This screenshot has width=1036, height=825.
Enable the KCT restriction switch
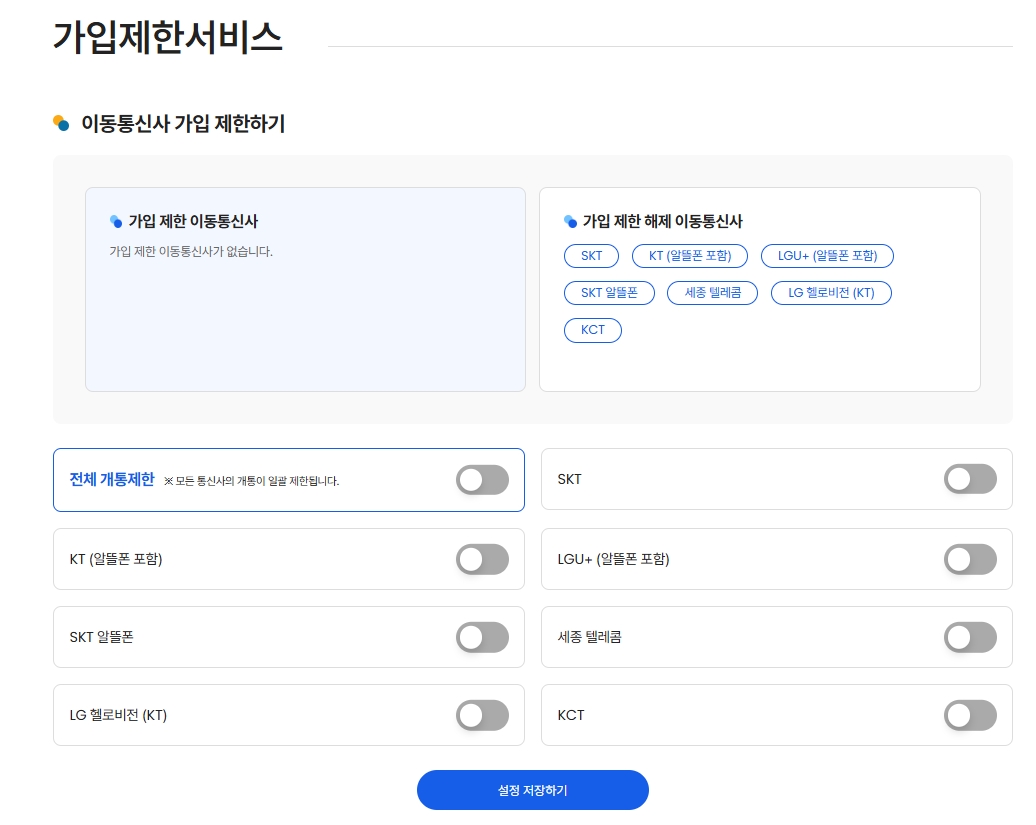click(x=970, y=715)
